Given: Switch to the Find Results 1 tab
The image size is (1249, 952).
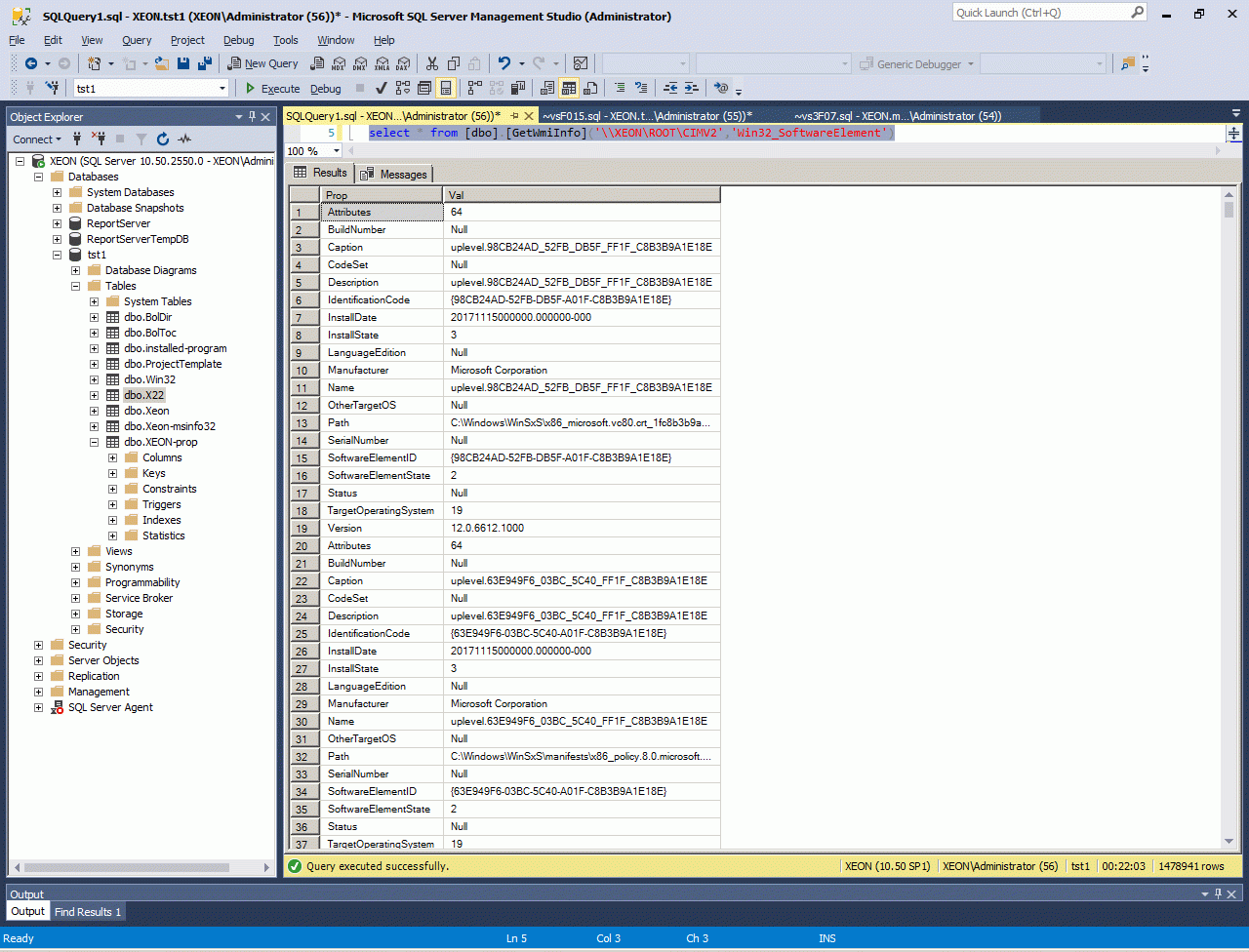Looking at the screenshot, I should (x=88, y=912).
